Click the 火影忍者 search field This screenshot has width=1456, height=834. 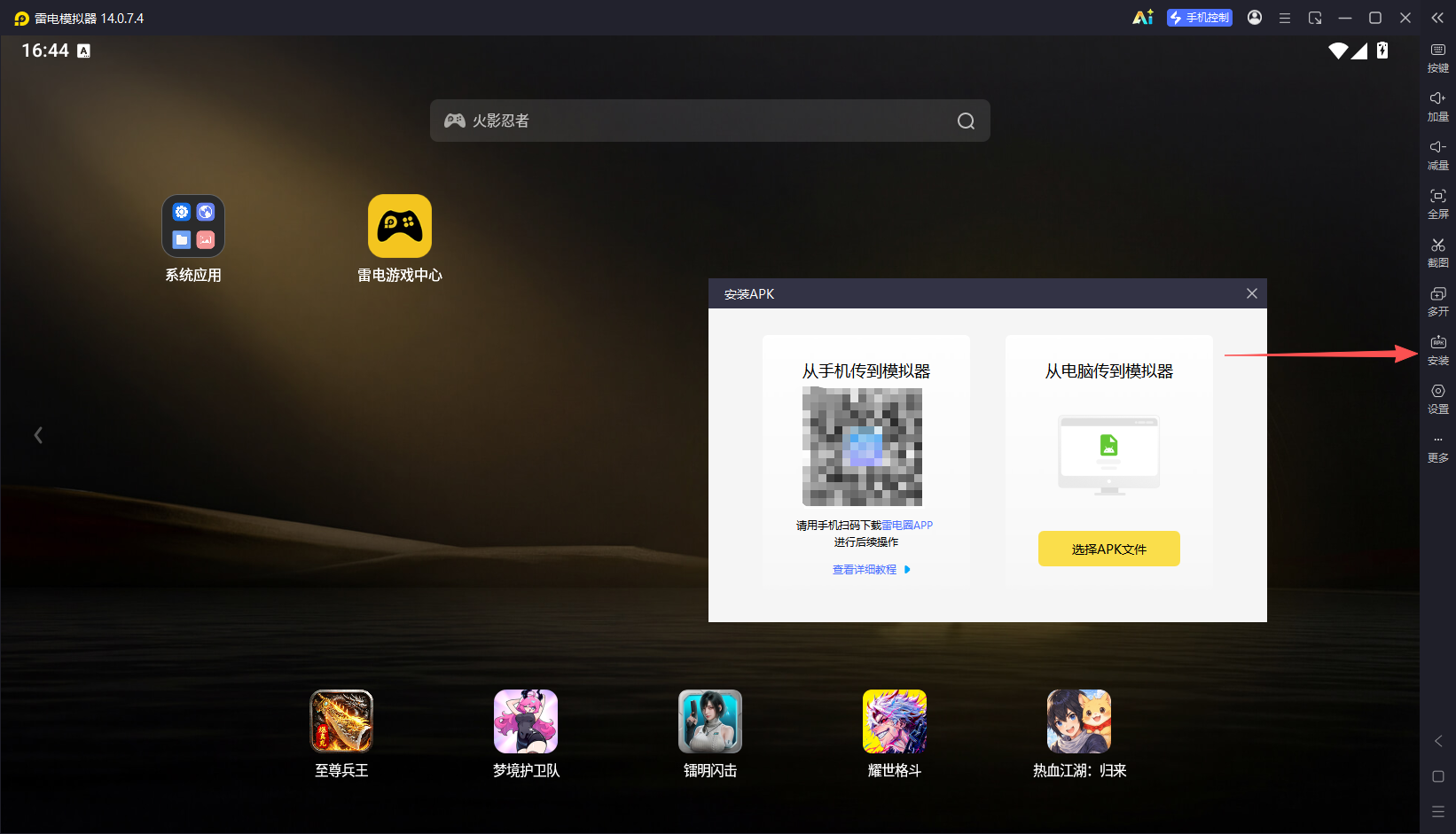[709, 121]
